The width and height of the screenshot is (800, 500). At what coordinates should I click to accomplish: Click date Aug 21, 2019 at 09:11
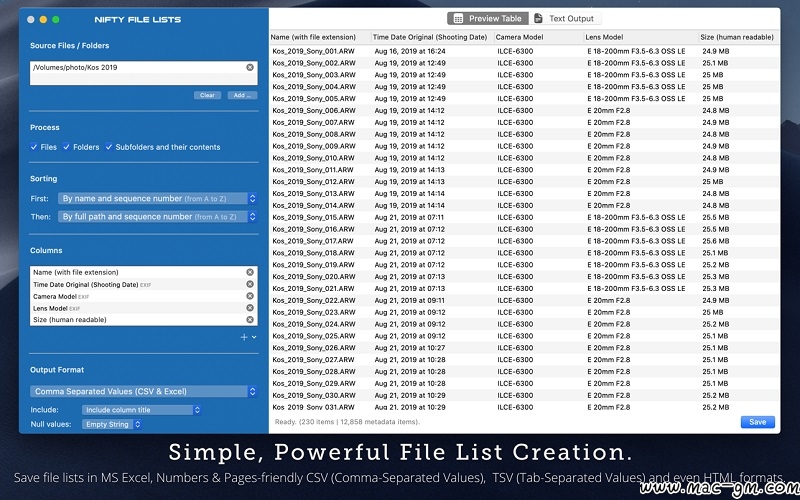[x=409, y=301]
